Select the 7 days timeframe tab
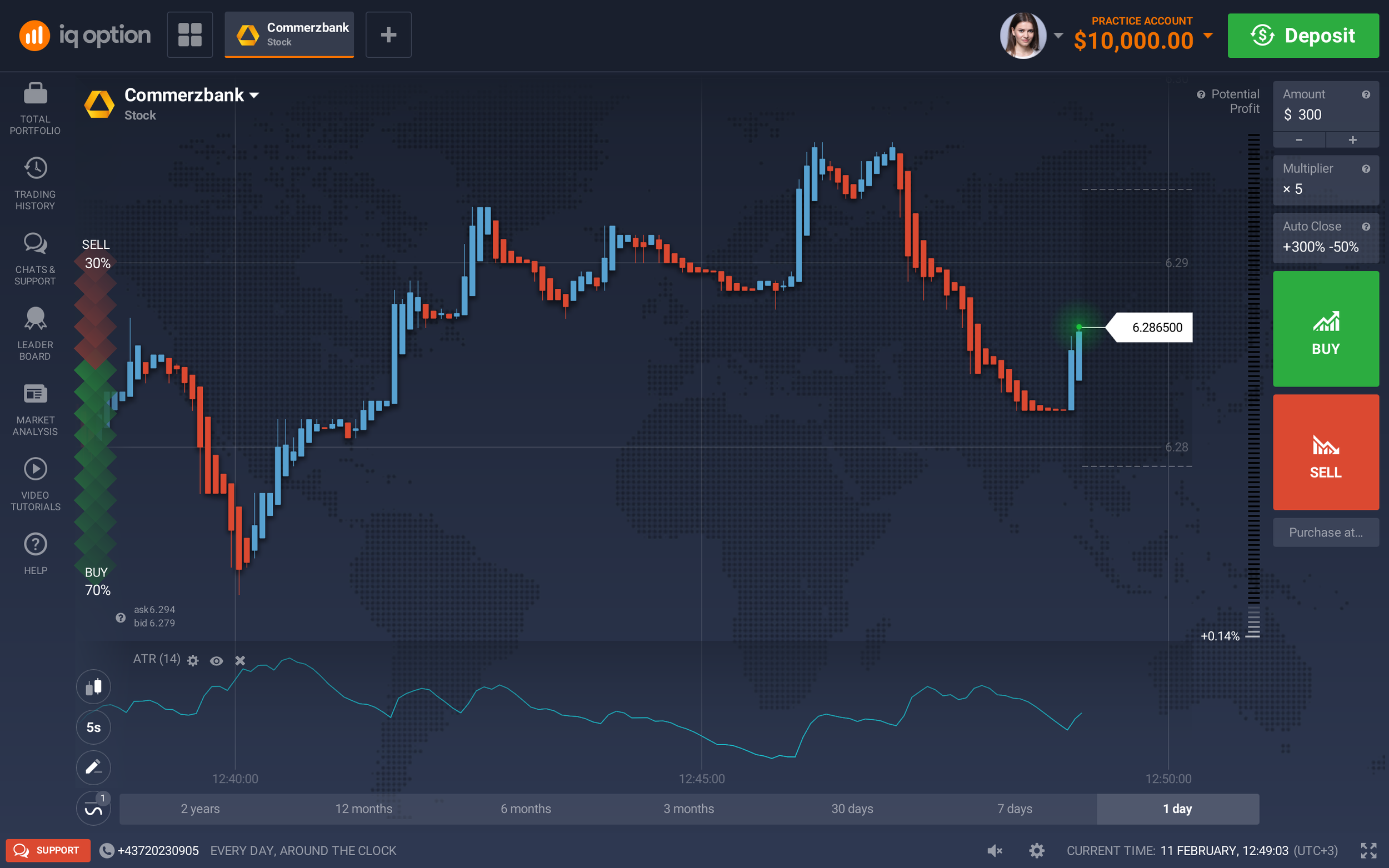 [x=1015, y=809]
